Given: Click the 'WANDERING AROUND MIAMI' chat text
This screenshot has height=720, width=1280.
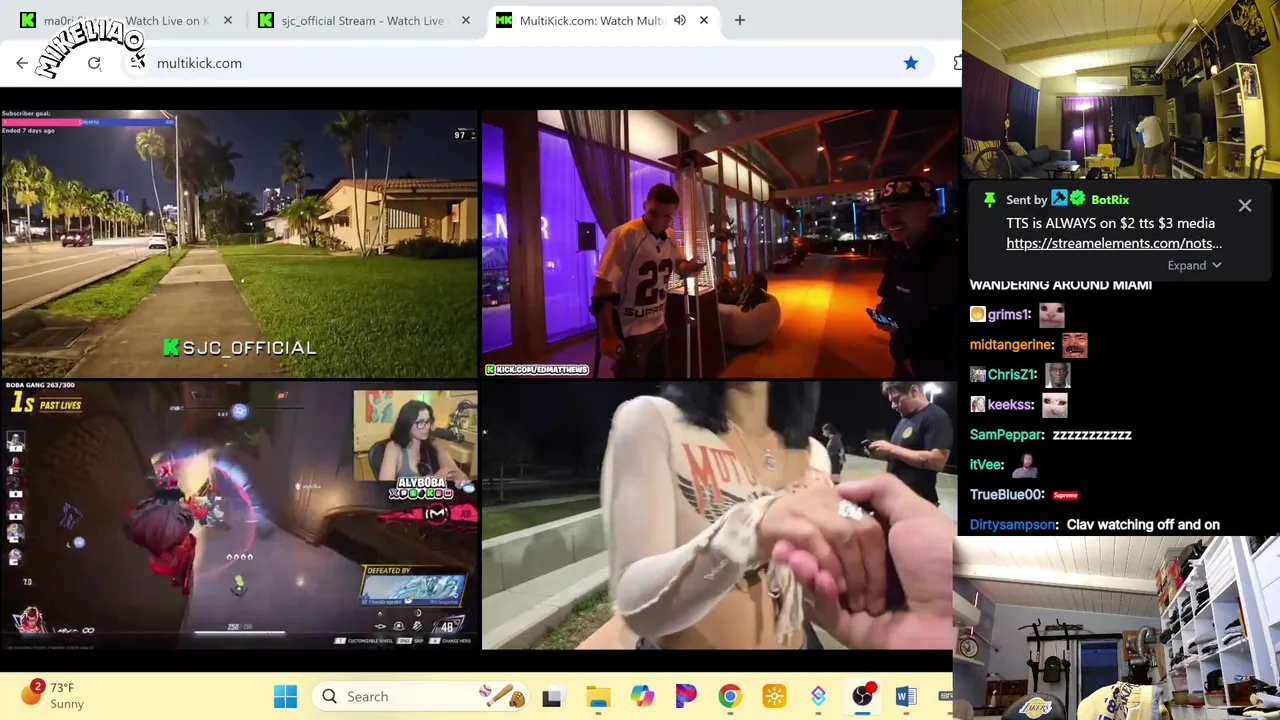Looking at the screenshot, I should point(1061,285).
